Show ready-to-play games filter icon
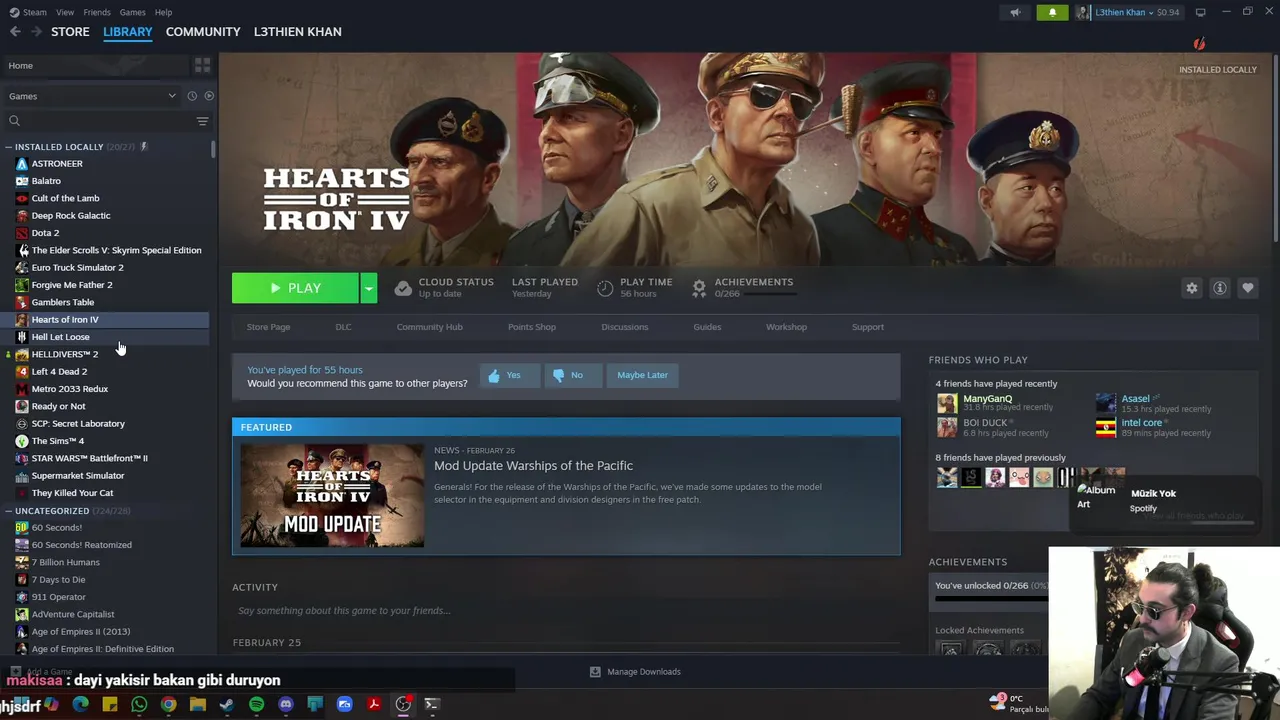The width and height of the screenshot is (1280, 720). (x=209, y=96)
